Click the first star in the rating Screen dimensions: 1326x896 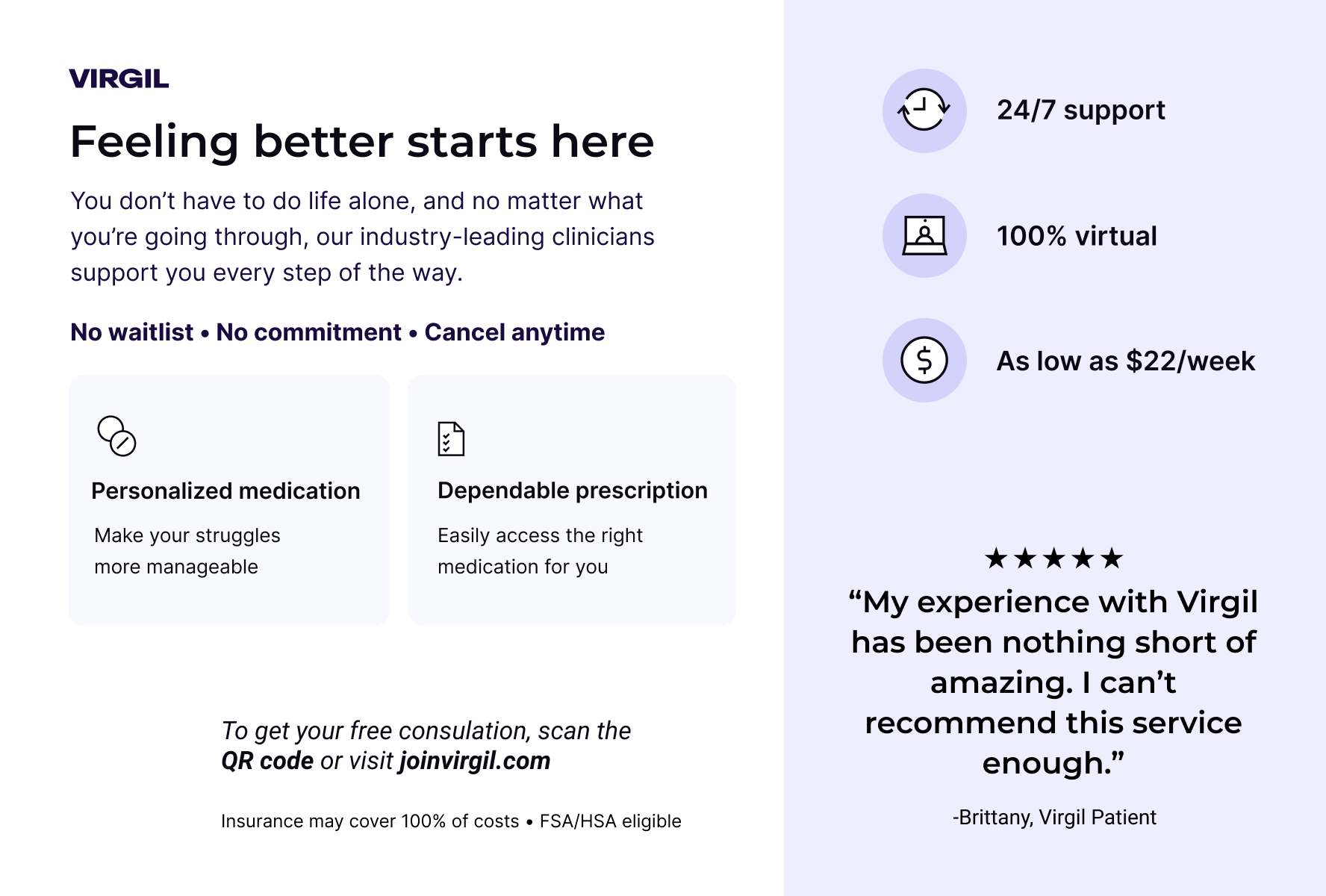pyautogui.click(x=996, y=558)
